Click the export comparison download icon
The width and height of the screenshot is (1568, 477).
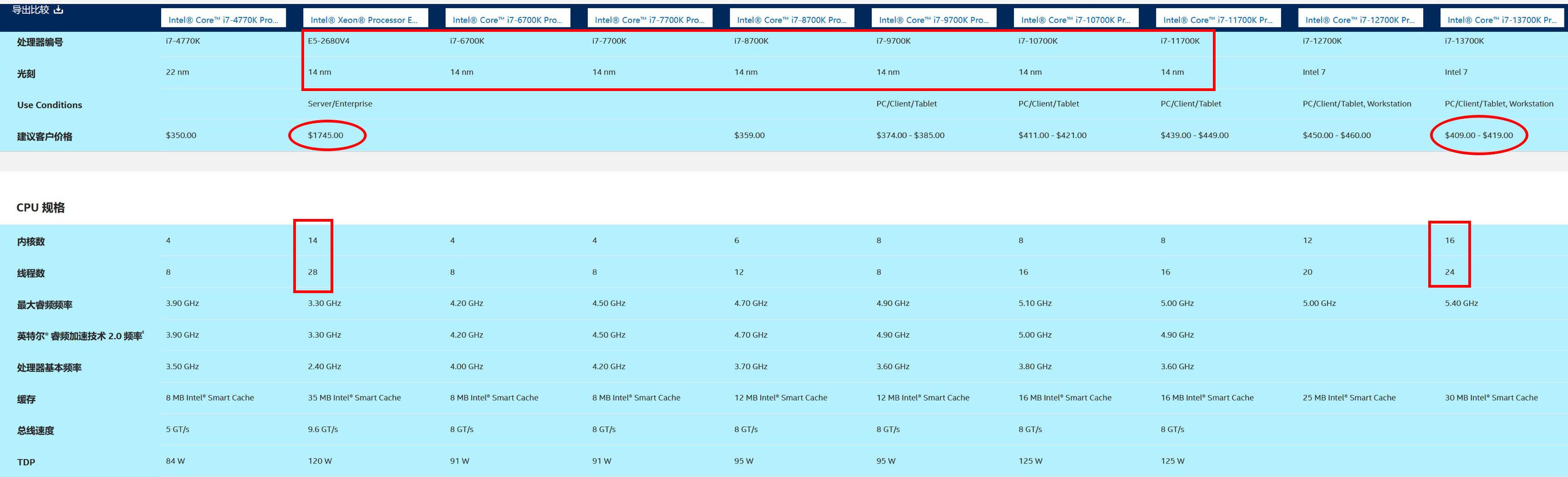58,9
